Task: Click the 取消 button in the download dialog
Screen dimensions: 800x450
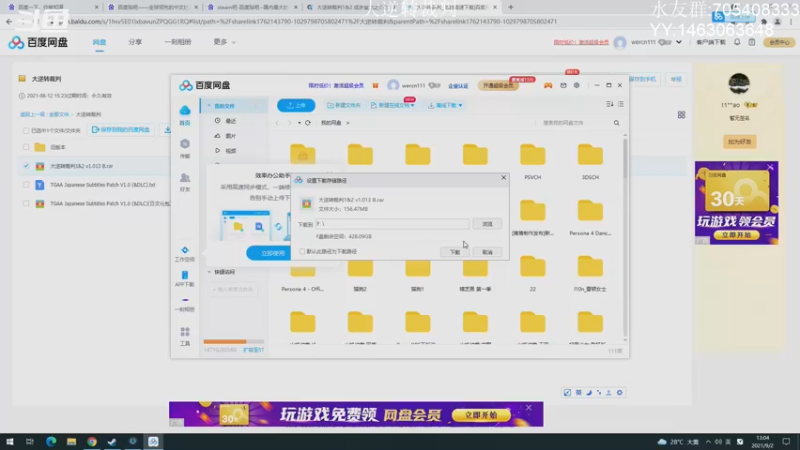Action: (x=487, y=252)
